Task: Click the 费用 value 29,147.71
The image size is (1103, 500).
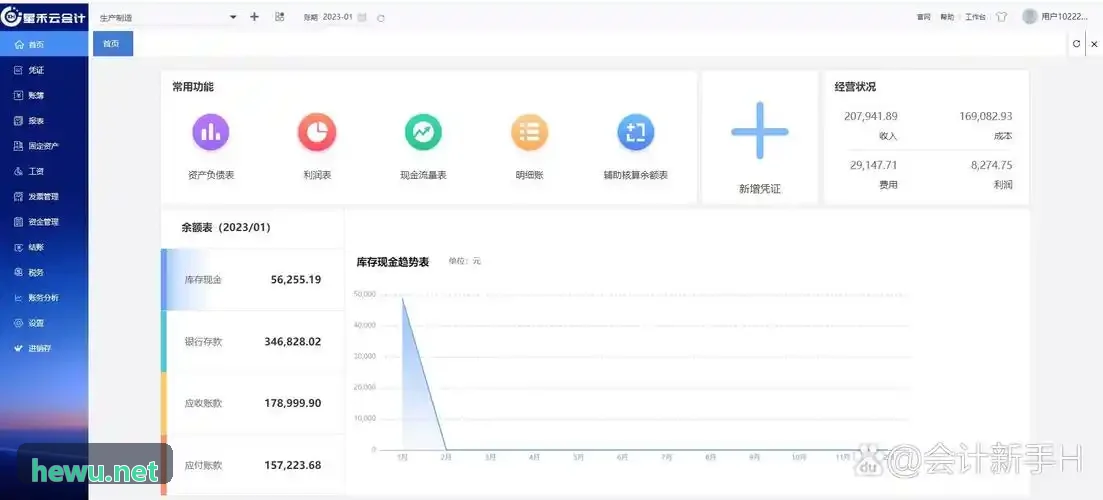Action: (874, 165)
